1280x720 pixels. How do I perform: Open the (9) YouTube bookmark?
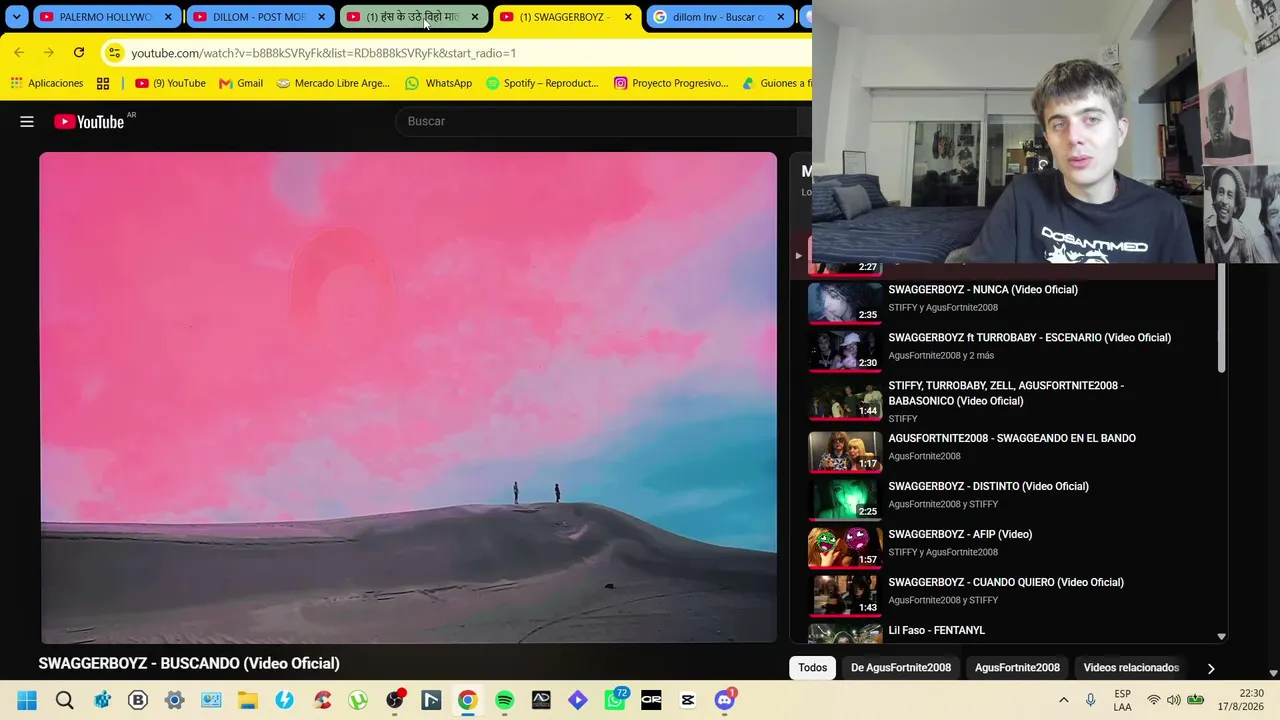170,83
